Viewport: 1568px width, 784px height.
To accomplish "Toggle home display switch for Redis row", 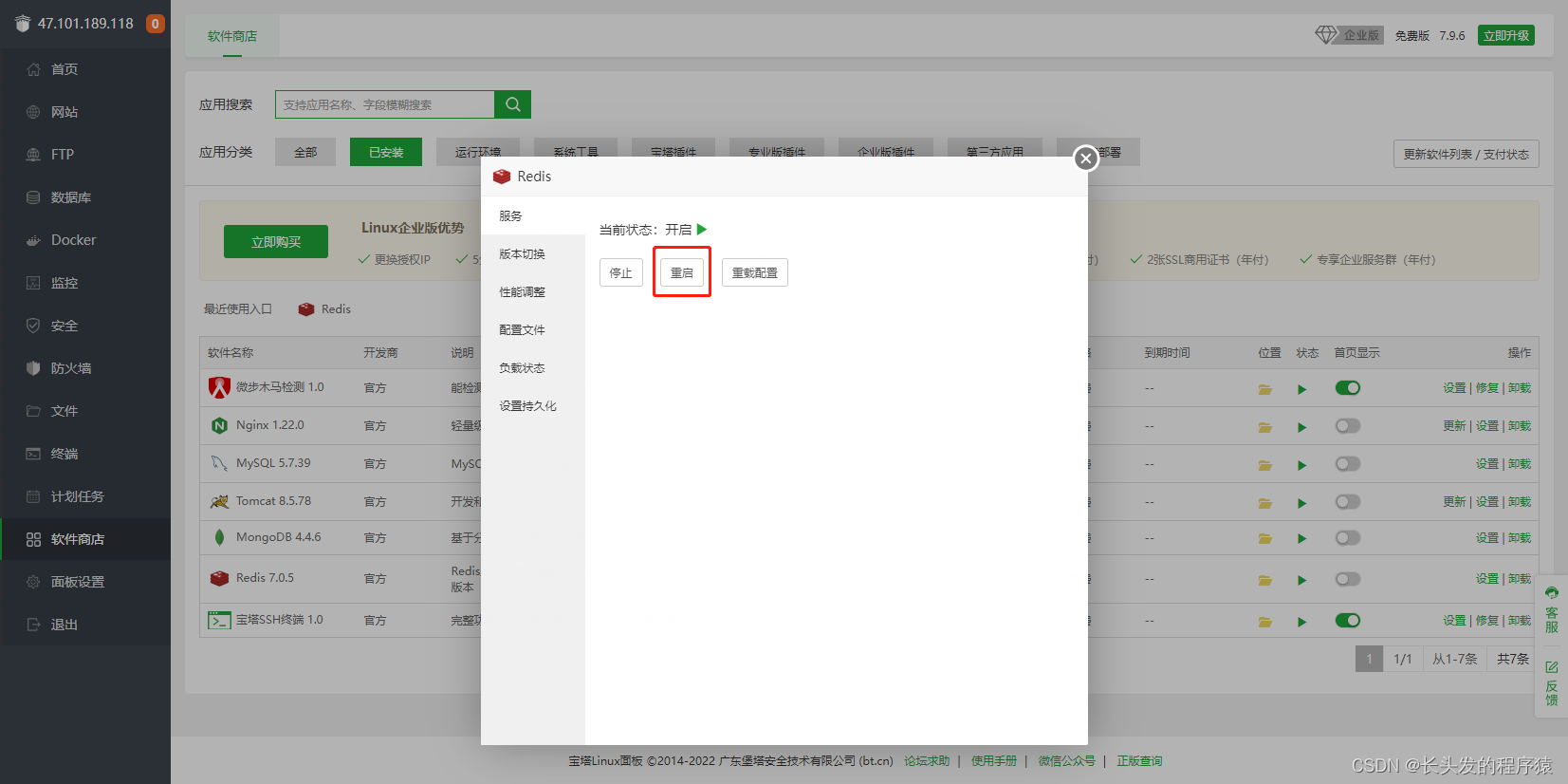I will (x=1348, y=579).
